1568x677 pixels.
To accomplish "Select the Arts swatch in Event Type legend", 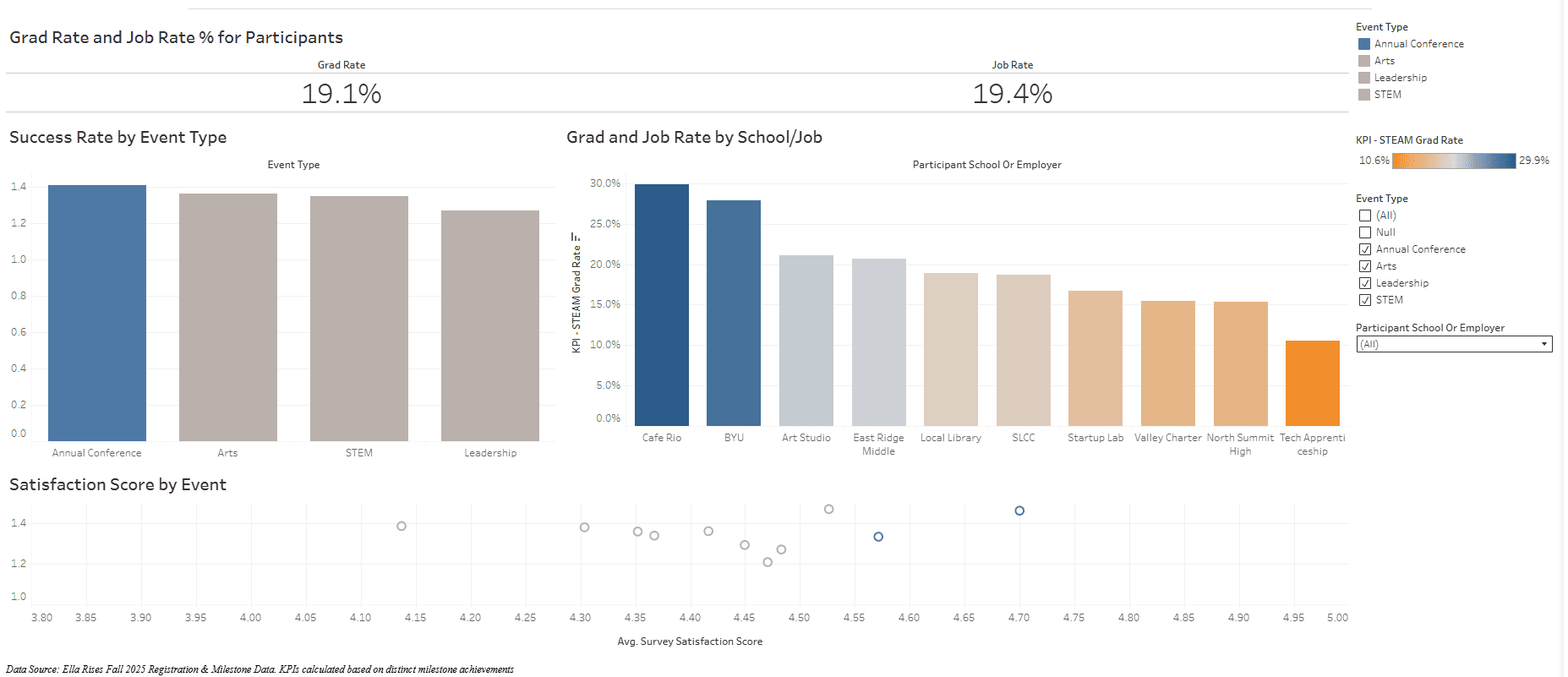I will 1365,60.
